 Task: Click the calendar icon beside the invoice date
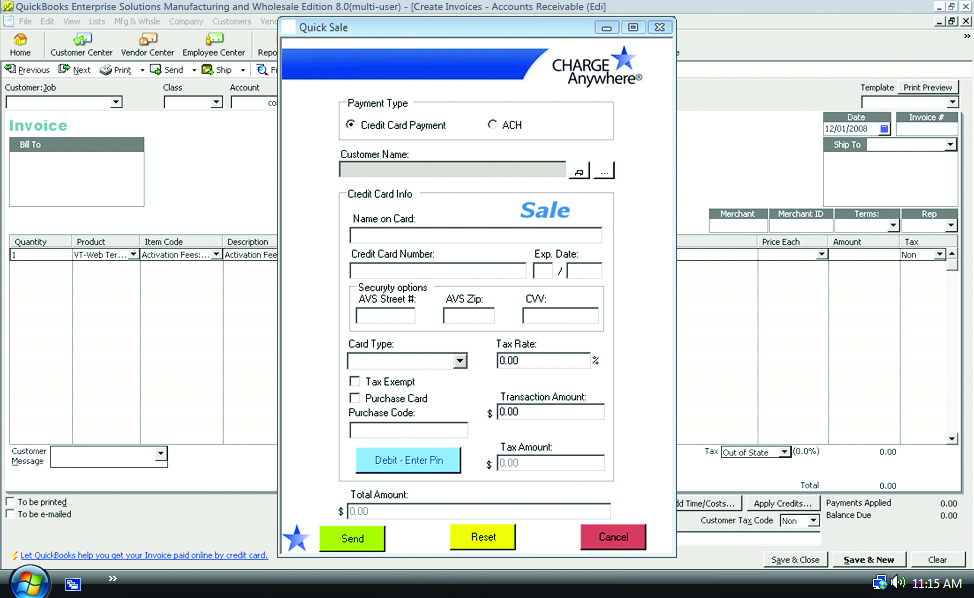pyautogui.click(x=883, y=129)
